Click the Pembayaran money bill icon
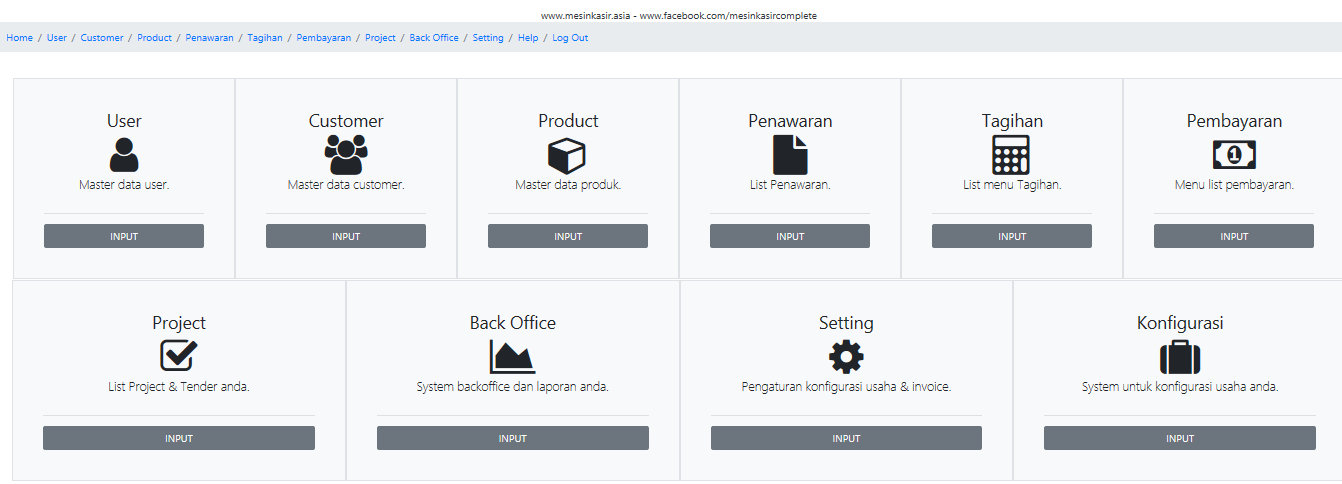This screenshot has height=484, width=1342. (x=1234, y=155)
